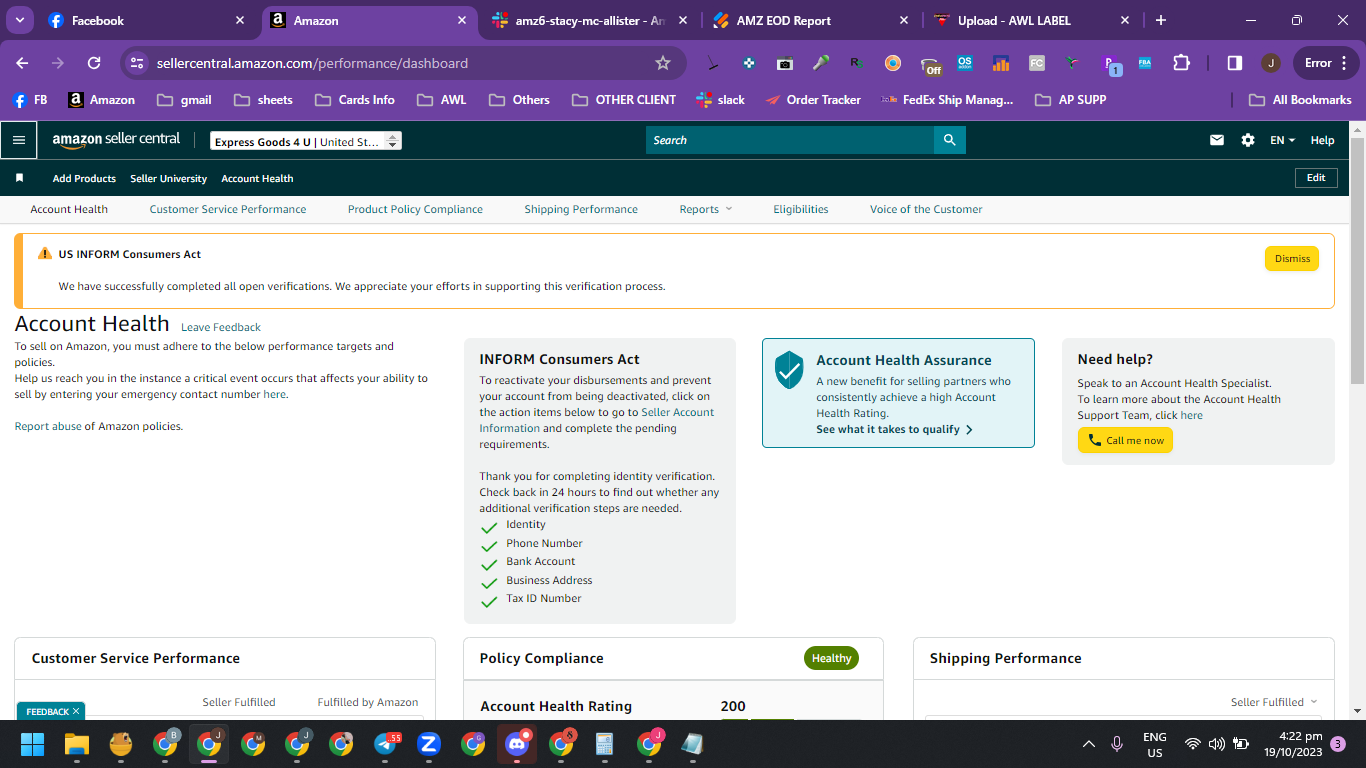The height and width of the screenshot is (768, 1366).
Task: Open the Extensions puzzle icon
Action: 1181,63
